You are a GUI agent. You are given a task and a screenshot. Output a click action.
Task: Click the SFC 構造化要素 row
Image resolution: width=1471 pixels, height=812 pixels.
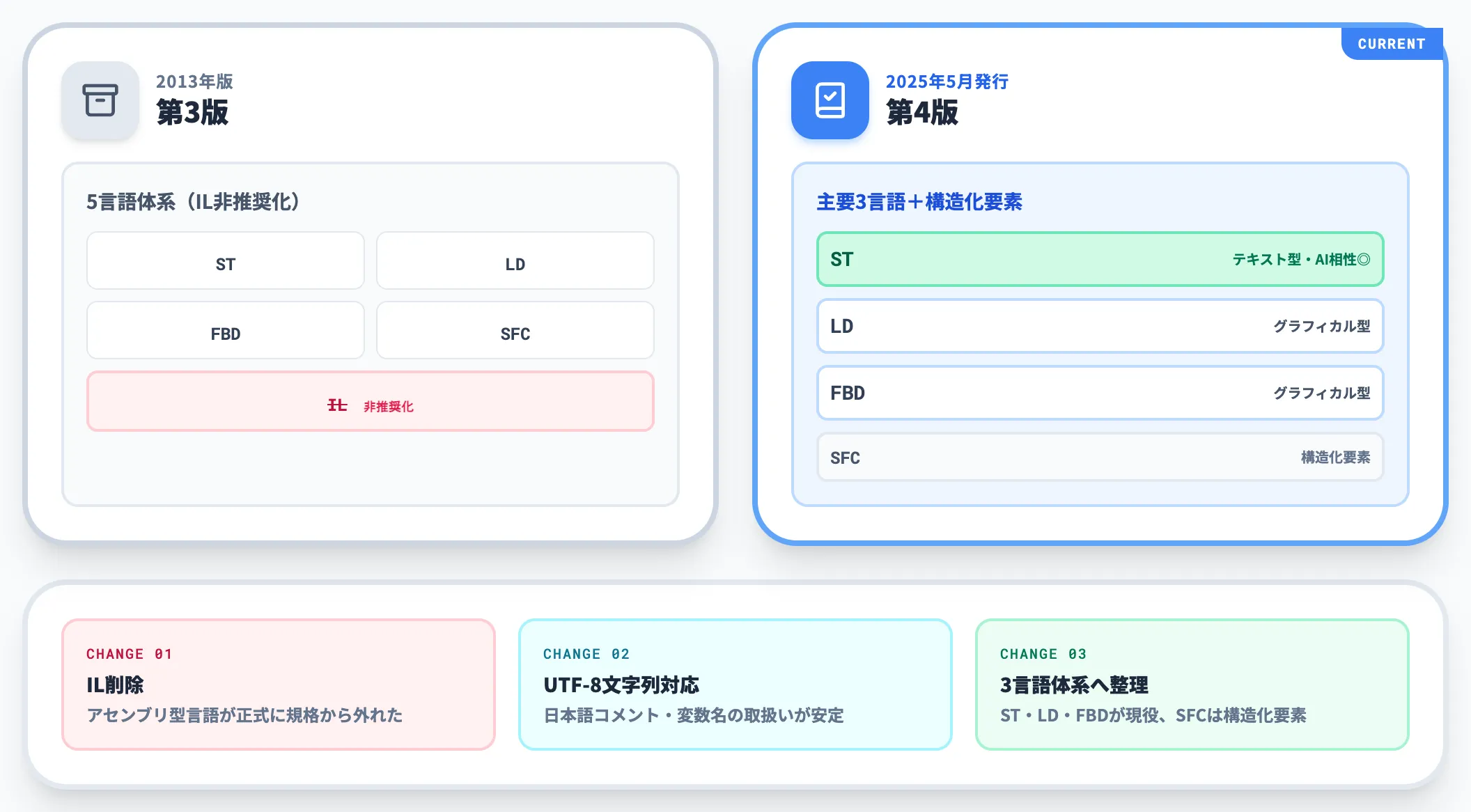coord(1100,457)
